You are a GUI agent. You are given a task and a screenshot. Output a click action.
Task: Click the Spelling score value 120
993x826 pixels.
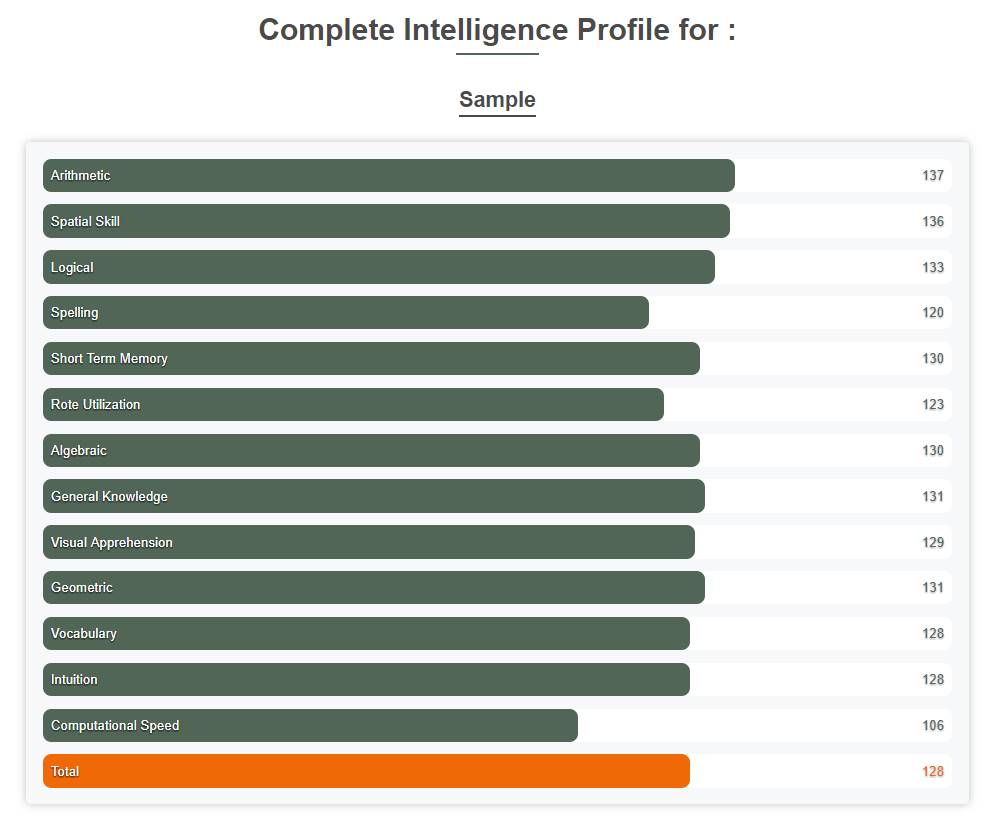click(933, 312)
